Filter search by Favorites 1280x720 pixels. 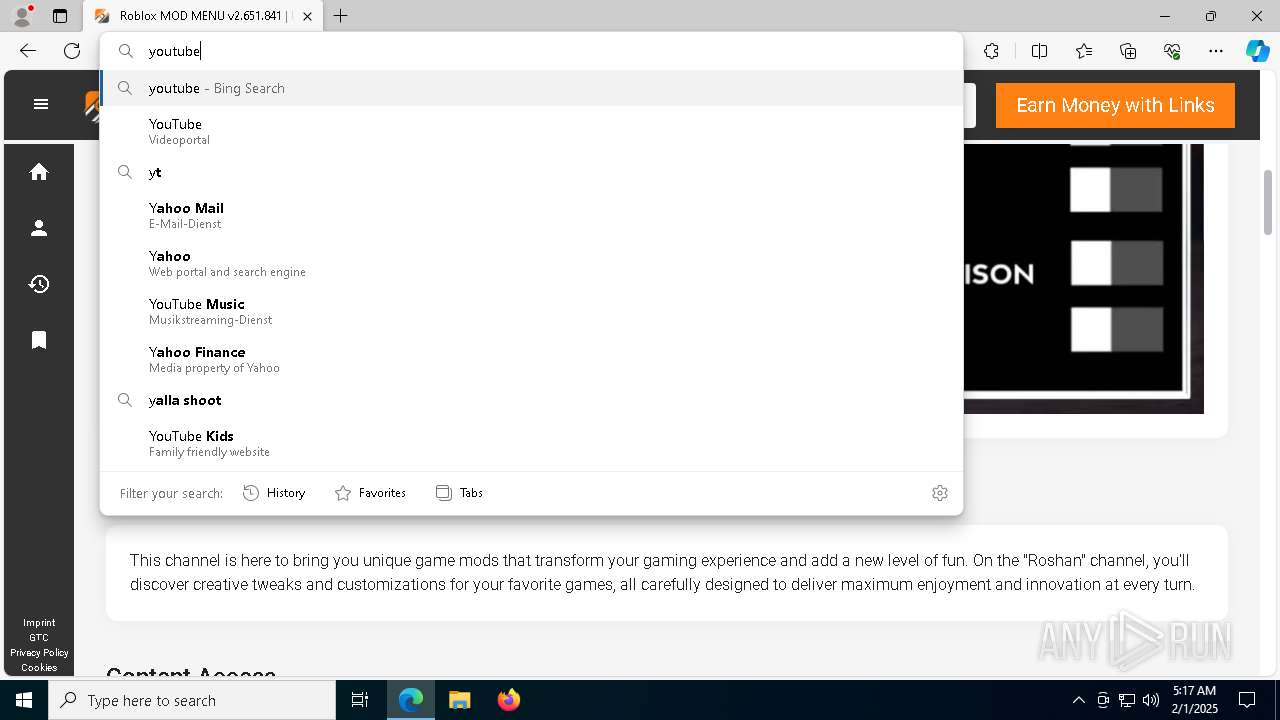(370, 493)
